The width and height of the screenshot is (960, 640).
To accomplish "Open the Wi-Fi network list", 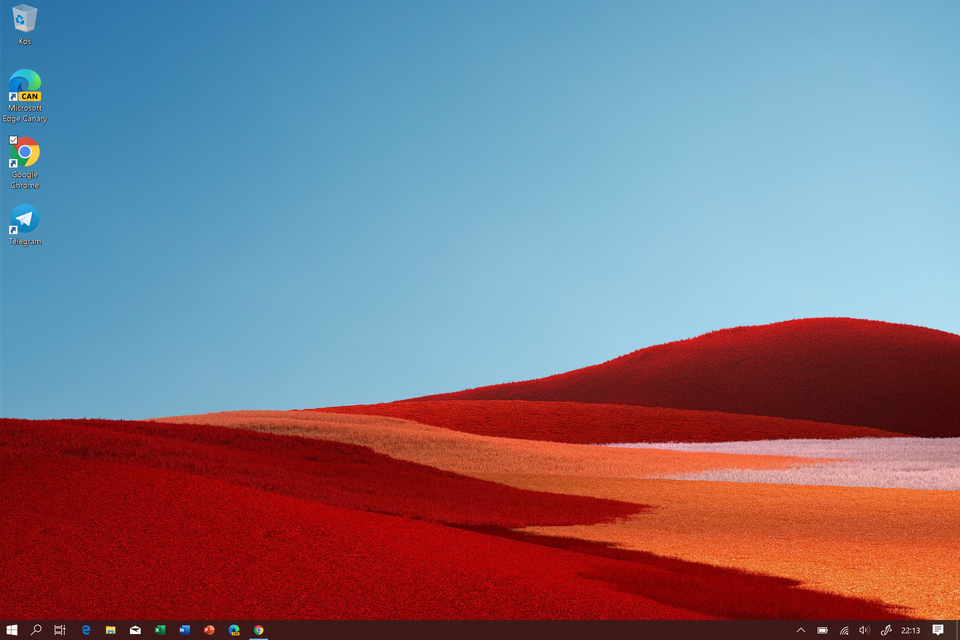I will click(843, 630).
